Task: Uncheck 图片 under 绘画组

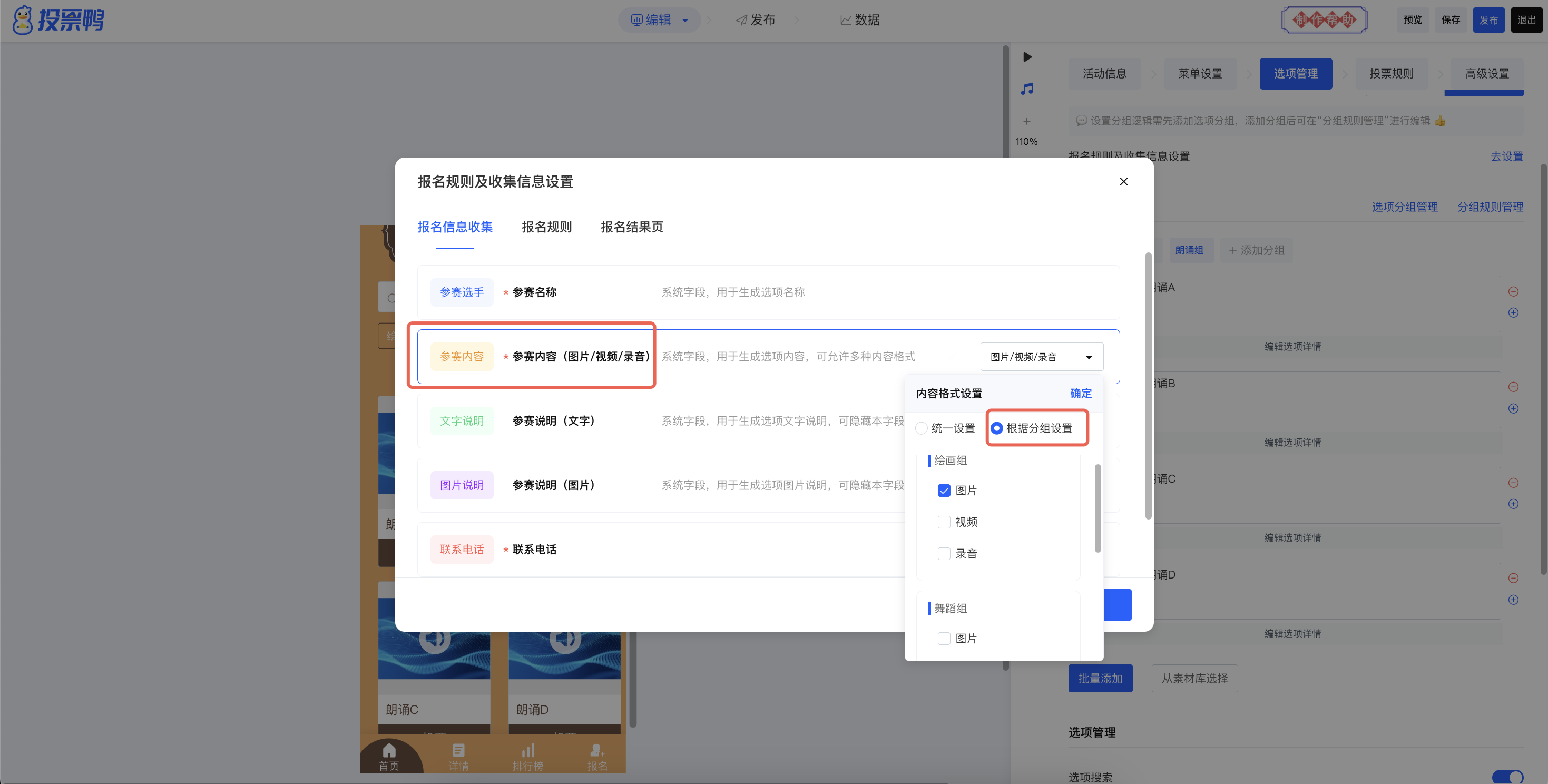Action: [x=944, y=491]
